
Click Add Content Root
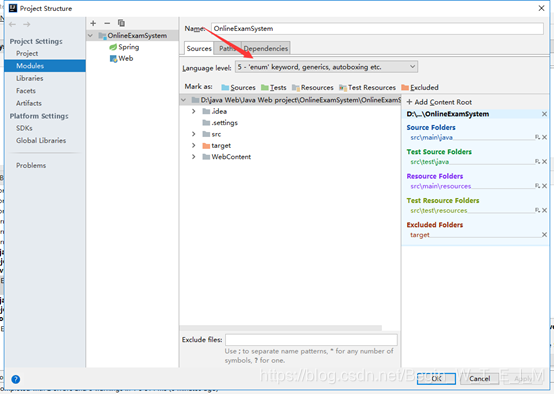pyautogui.click(x=439, y=102)
